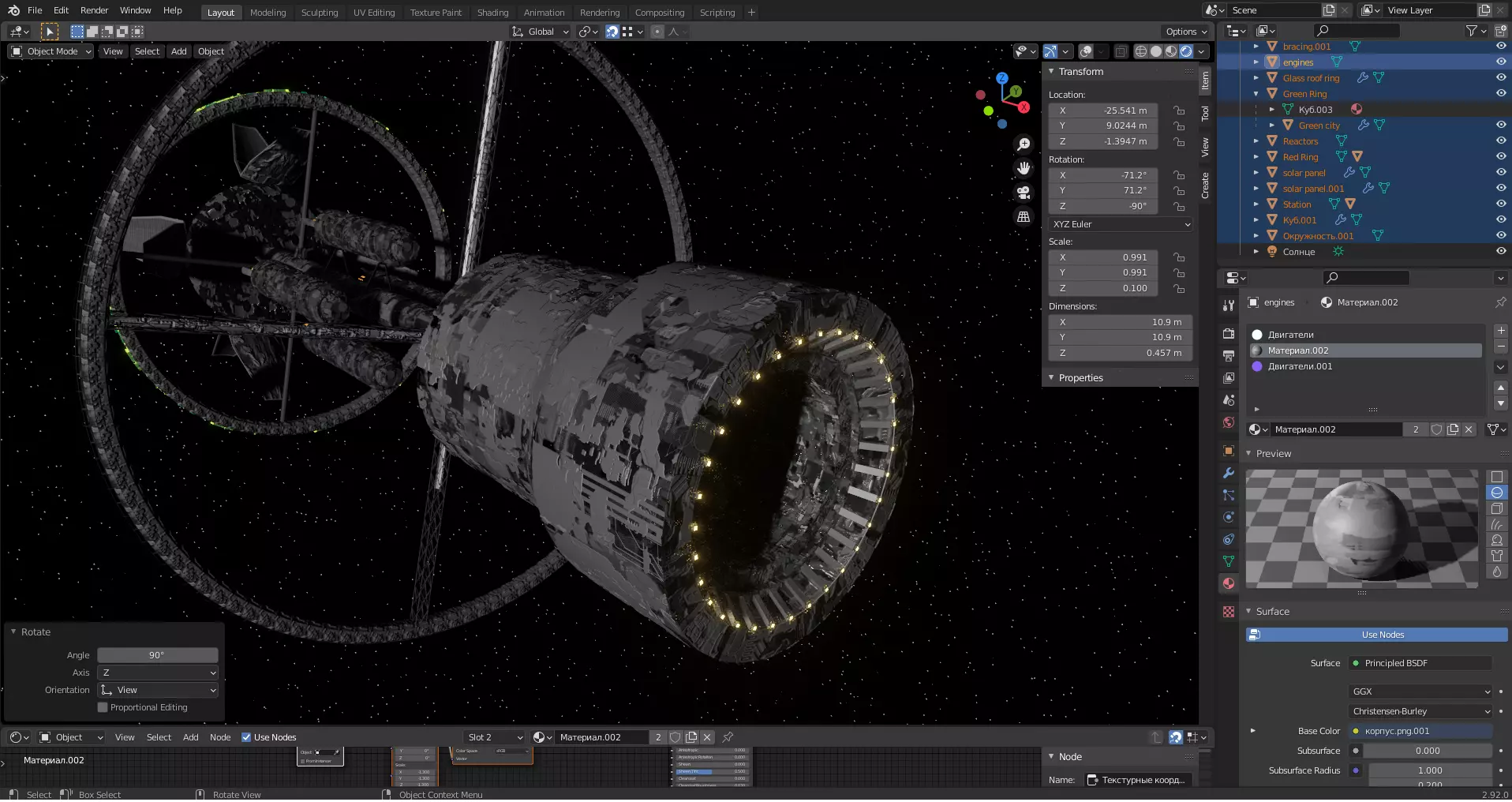Expand the Properties panel in sidebar
Screen dimensions: 1512x802
[1051, 378]
